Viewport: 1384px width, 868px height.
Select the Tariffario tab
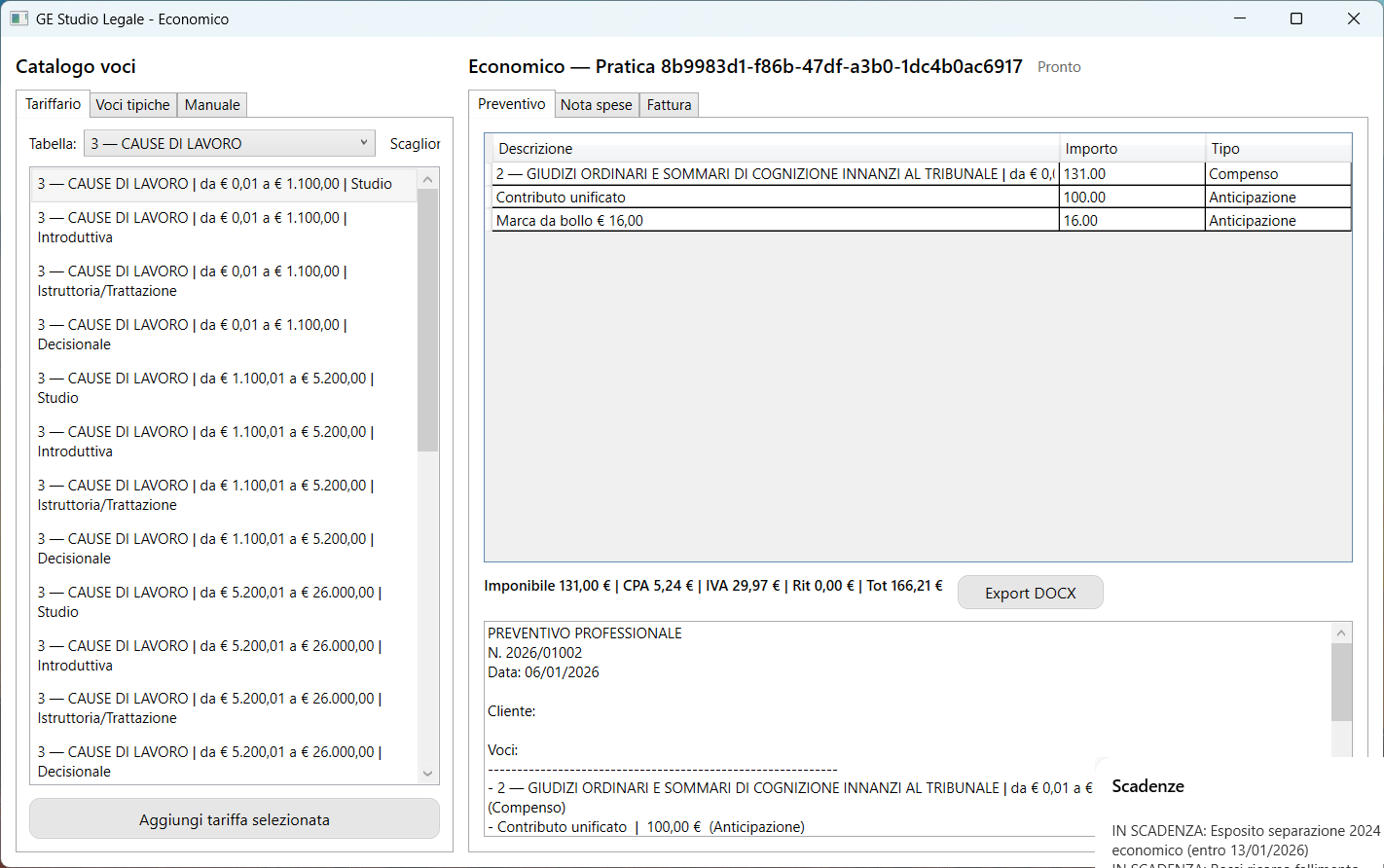[54, 104]
